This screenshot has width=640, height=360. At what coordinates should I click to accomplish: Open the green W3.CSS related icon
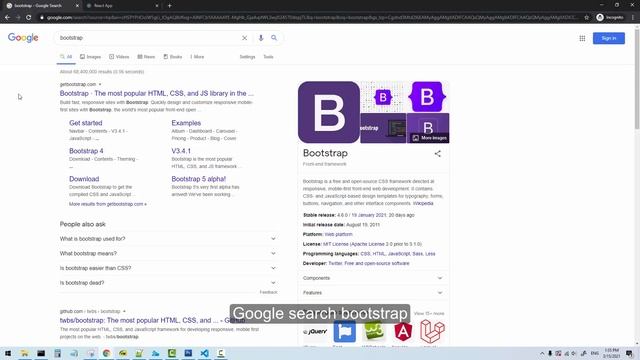(x=373, y=331)
